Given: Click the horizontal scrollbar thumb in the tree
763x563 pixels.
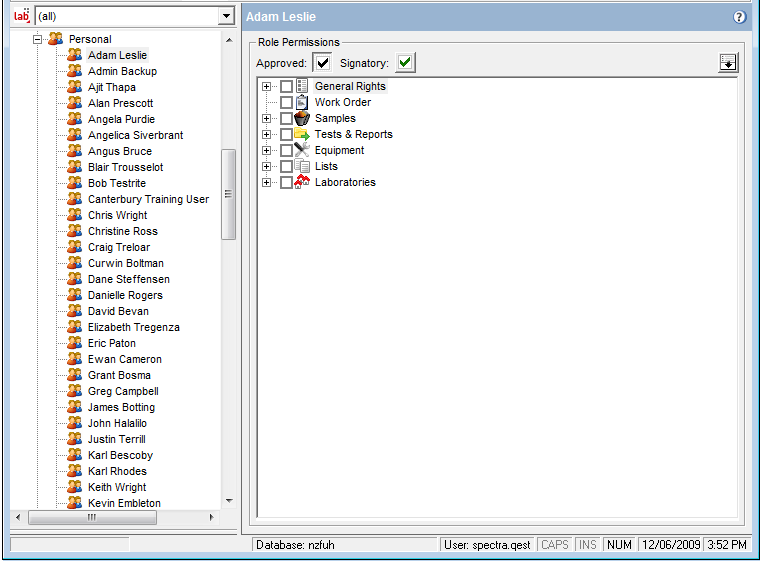Looking at the screenshot, I should 92,518.
